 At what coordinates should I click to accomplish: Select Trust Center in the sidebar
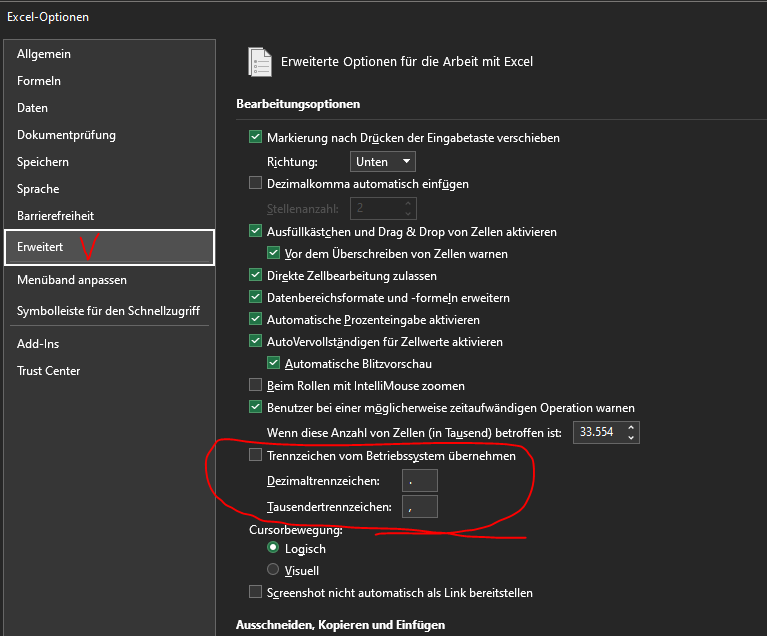(x=48, y=371)
